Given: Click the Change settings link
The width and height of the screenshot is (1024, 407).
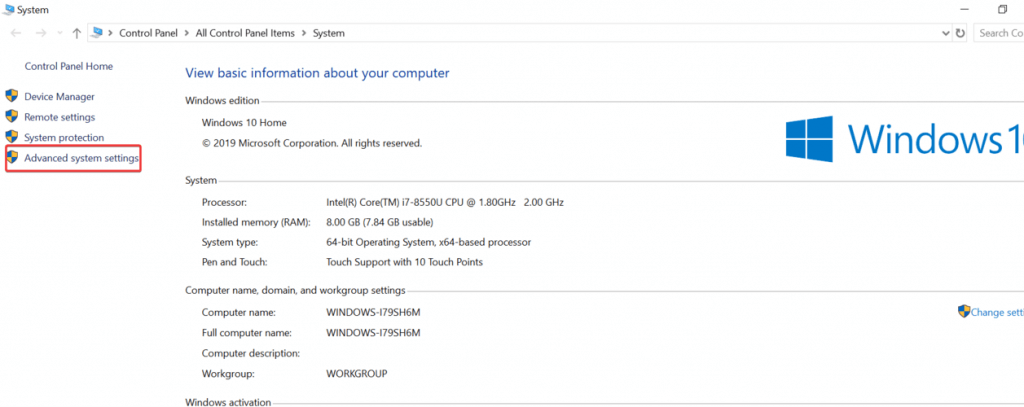Looking at the screenshot, I should click(x=997, y=312).
